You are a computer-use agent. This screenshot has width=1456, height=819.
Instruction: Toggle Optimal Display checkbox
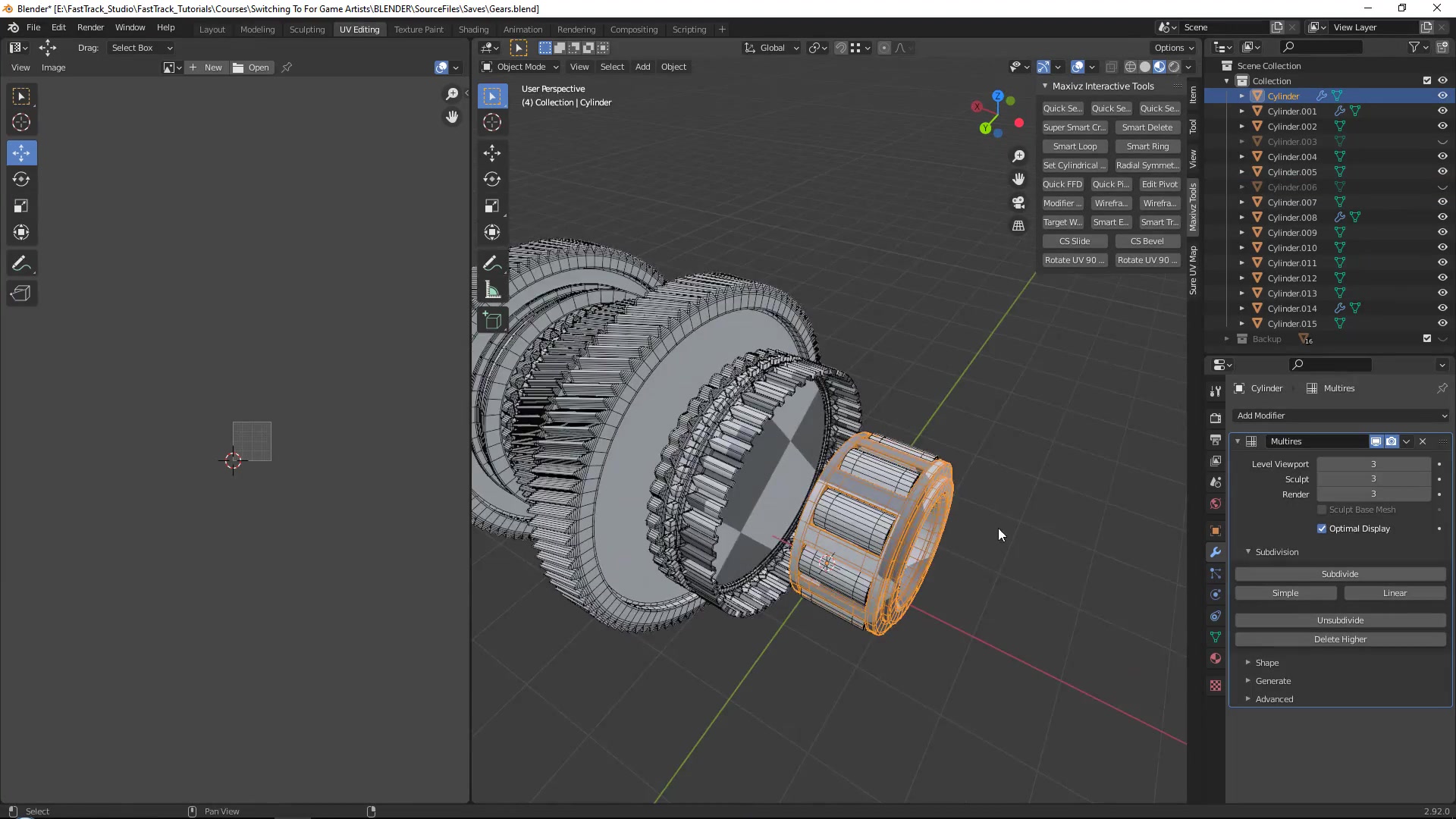click(x=1322, y=529)
